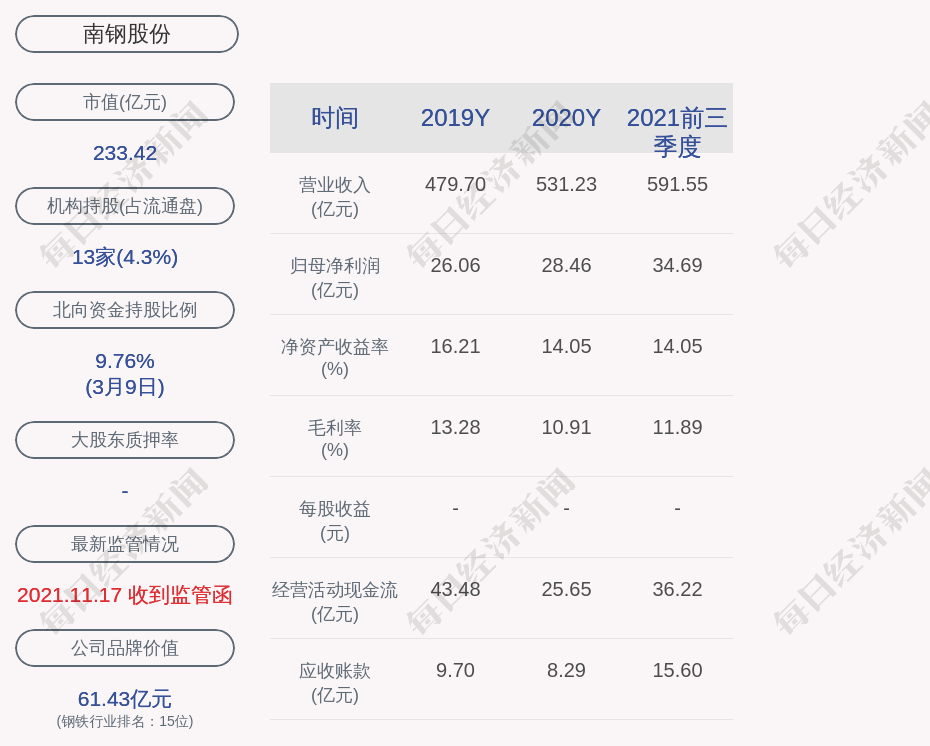Click the 2021 revenue value 591.55
930x746 pixels.
[677, 184]
